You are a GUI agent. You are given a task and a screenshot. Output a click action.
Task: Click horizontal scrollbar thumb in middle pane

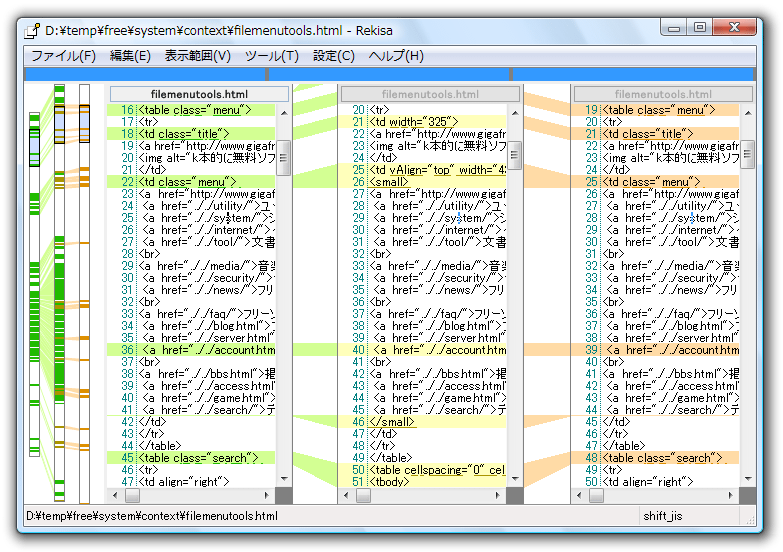tap(363, 496)
